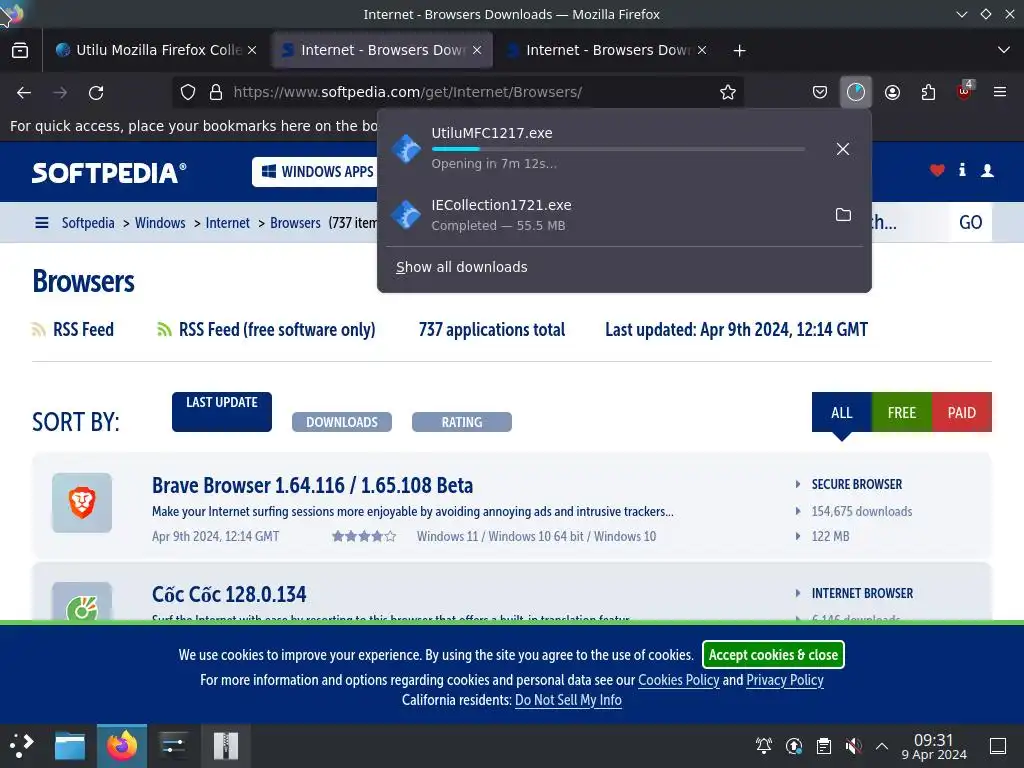This screenshot has width=1024, height=768.
Task: Open the WINDOWS APPS category dropdown
Action: click(316, 172)
